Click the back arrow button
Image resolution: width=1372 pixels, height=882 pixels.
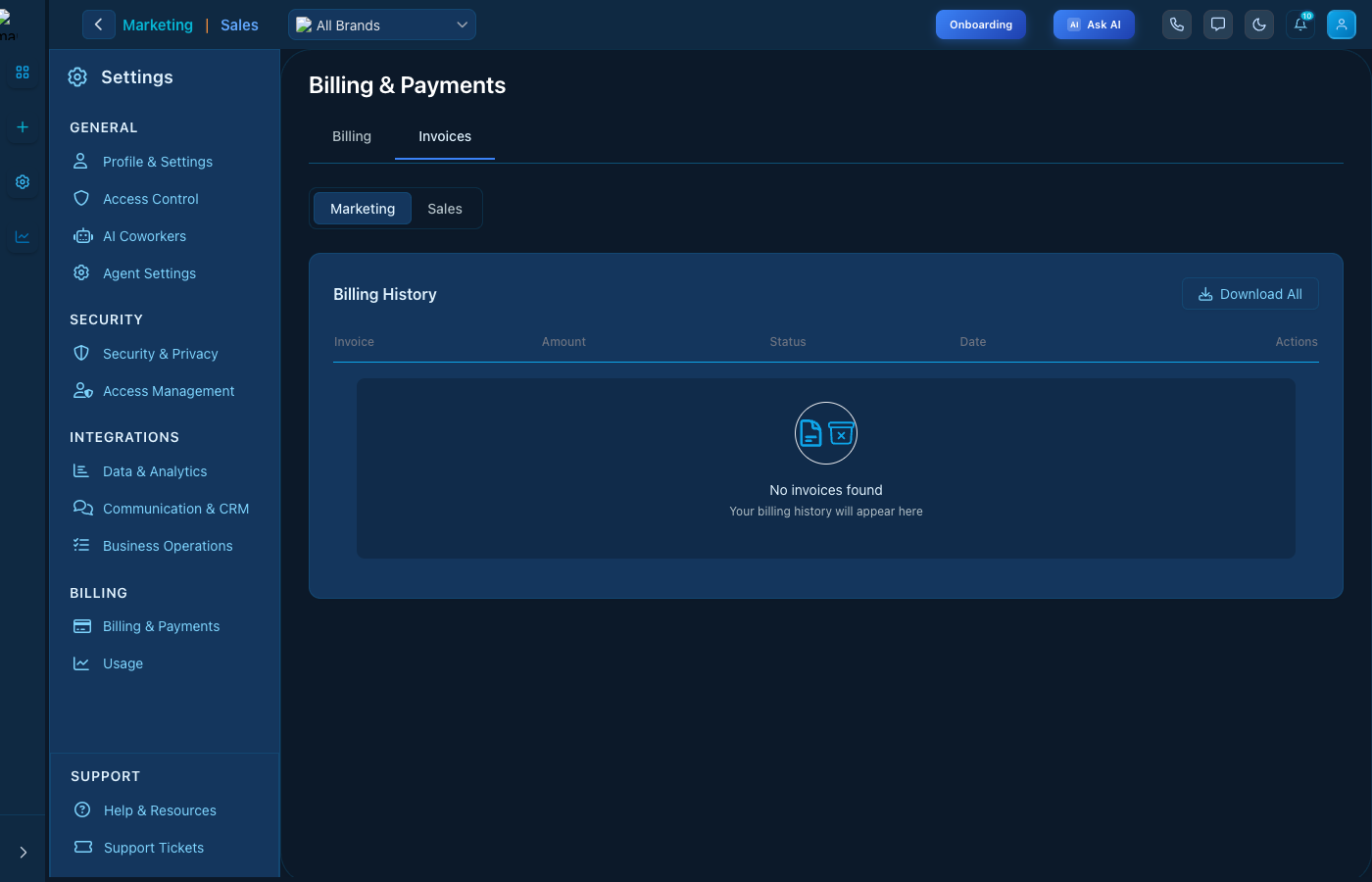click(x=98, y=24)
